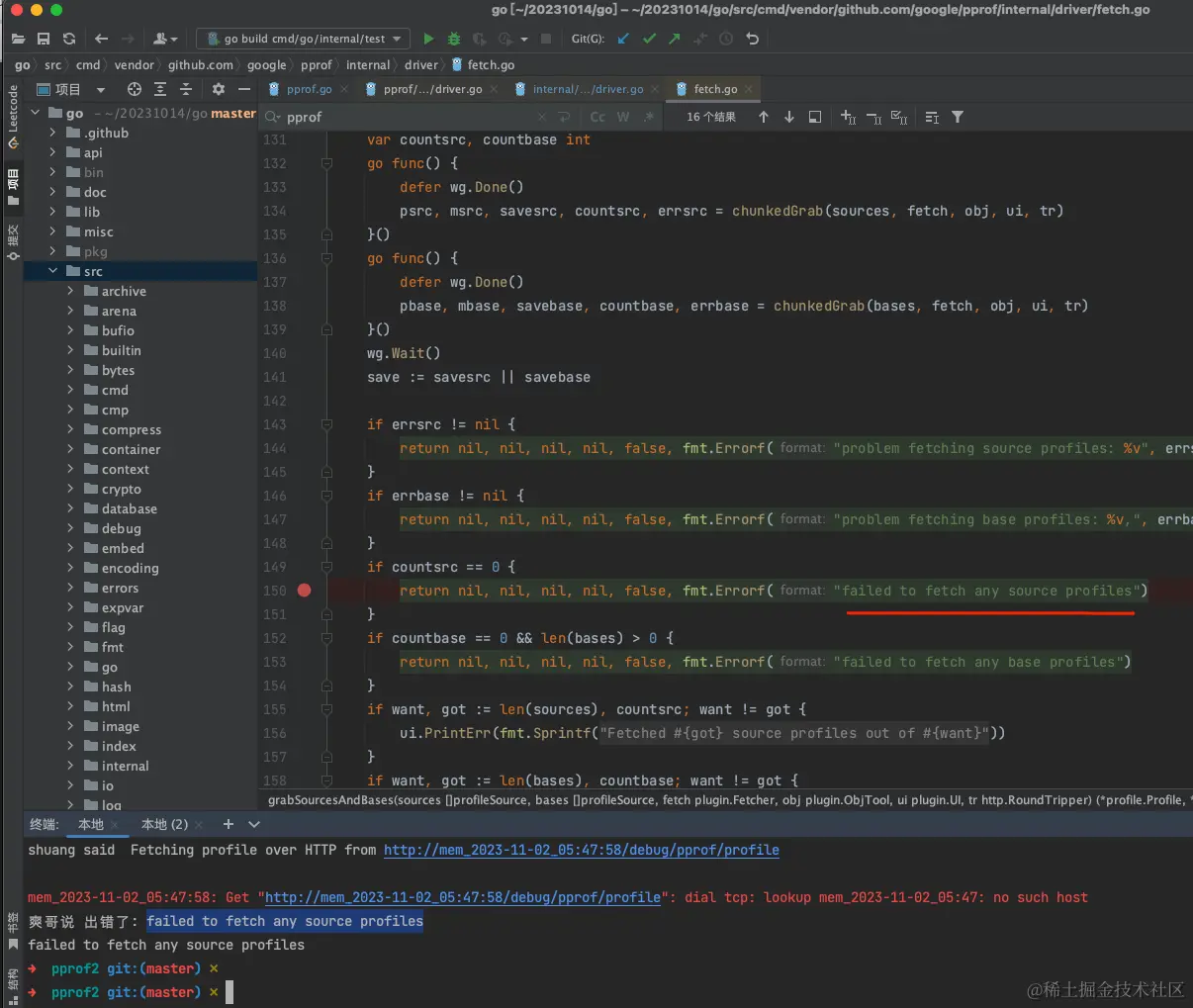
Task: Open Leetcode side tool window
Action: pyautogui.click(x=13, y=117)
